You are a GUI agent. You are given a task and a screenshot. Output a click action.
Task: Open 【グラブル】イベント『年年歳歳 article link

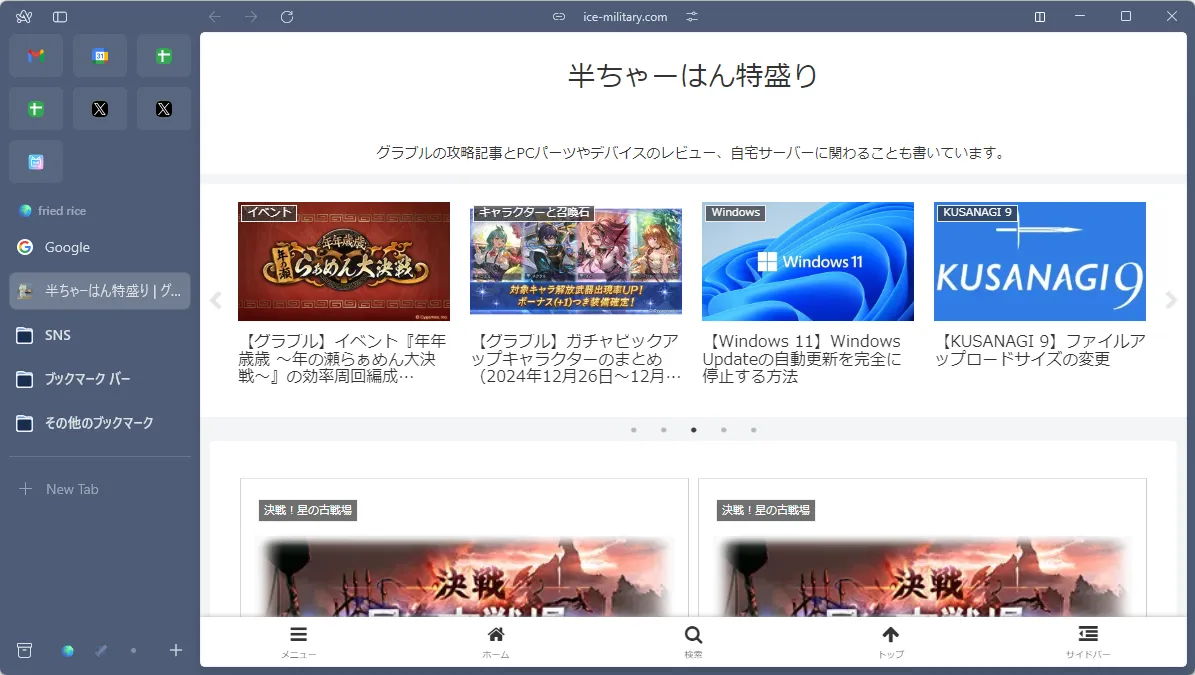(x=342, y=359)
